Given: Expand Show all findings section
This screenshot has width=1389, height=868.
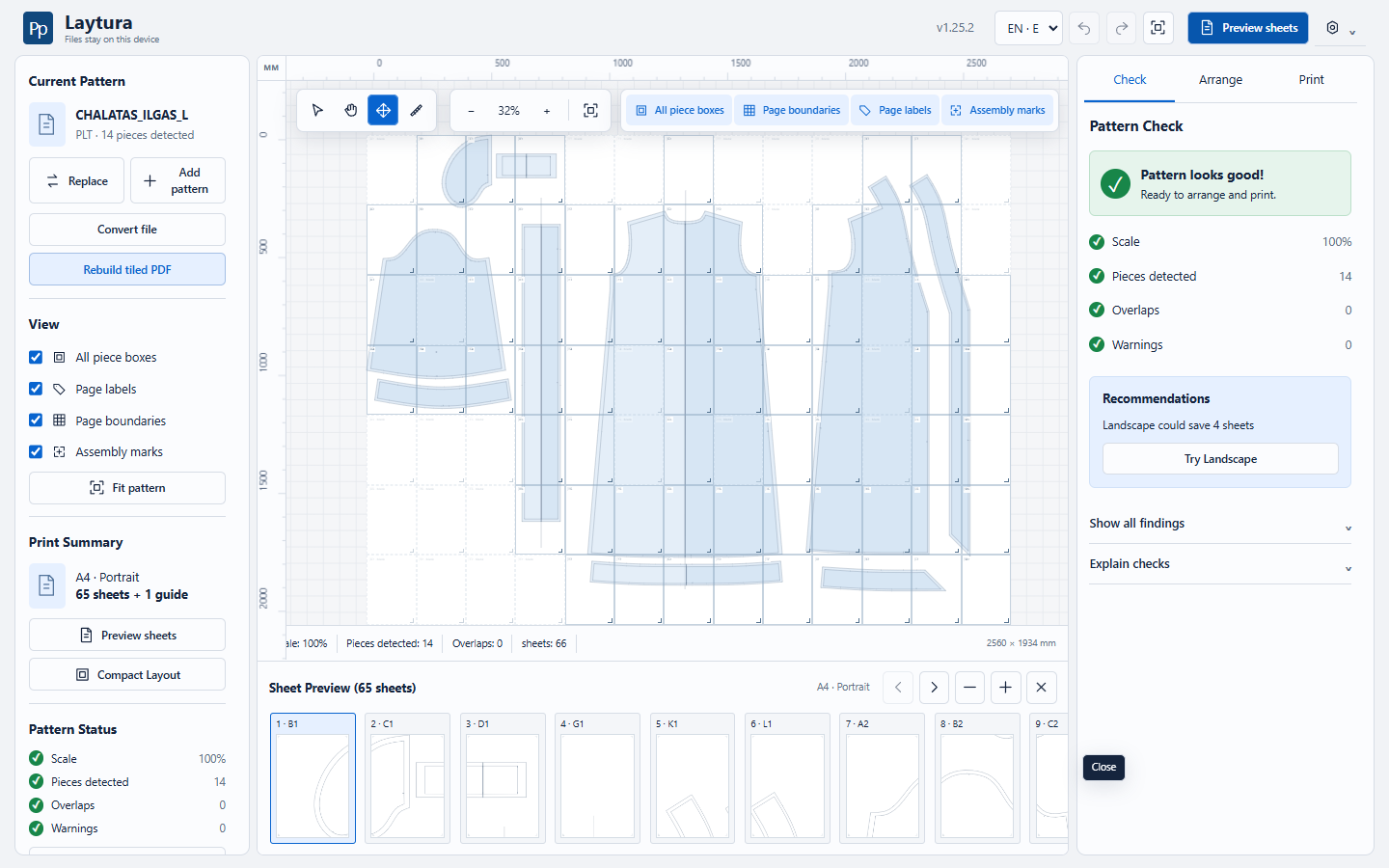Looking at the screenshot, I should click(1220, 524).
